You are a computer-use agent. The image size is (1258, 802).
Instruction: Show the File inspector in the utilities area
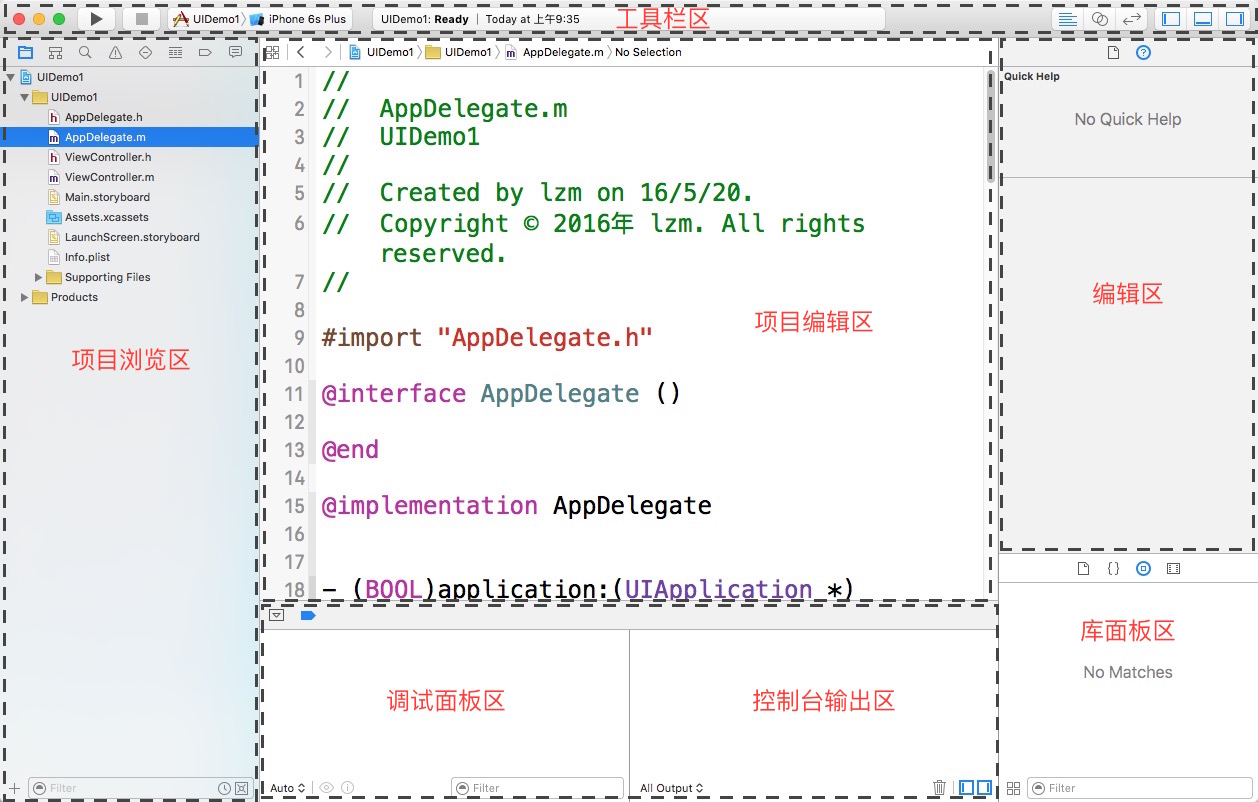1112,52
